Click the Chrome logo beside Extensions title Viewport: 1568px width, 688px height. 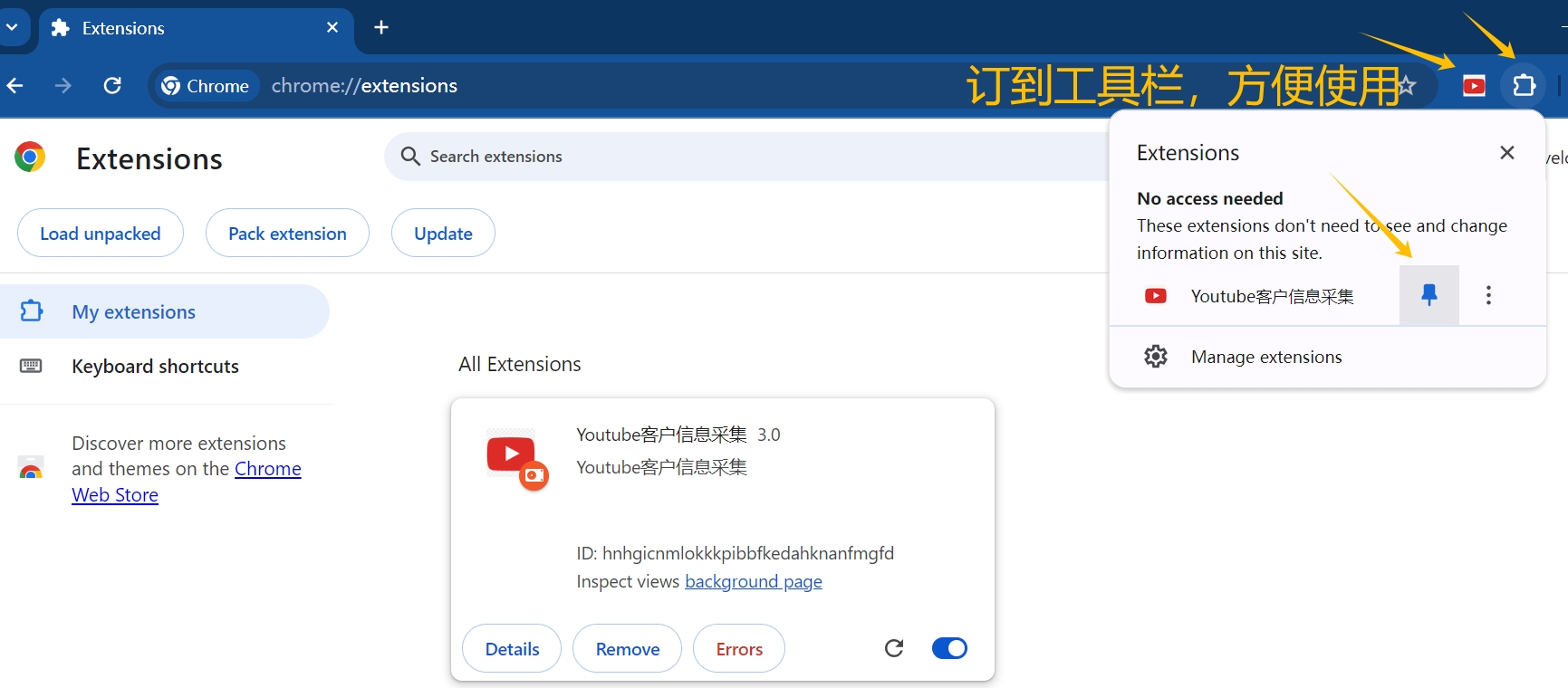pyautogui.click(x=30, y=157)
